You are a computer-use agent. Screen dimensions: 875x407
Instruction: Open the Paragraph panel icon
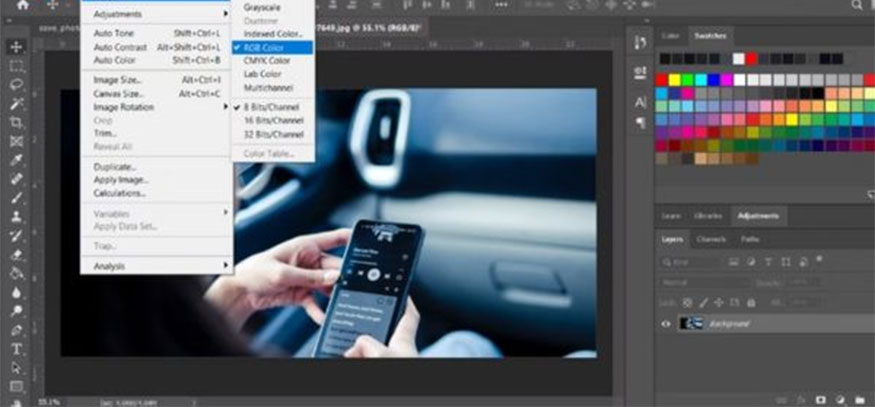coord(641,122)
